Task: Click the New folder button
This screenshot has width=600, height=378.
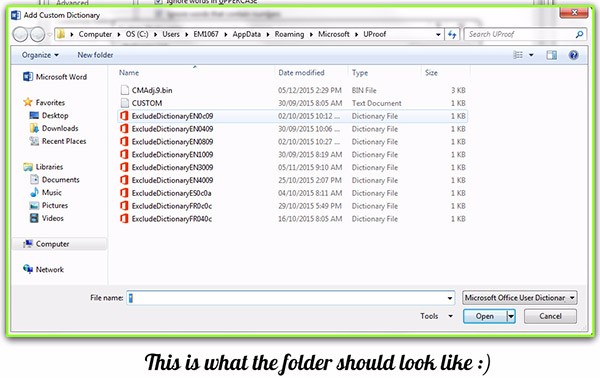Action: click(x=95, y=55)
